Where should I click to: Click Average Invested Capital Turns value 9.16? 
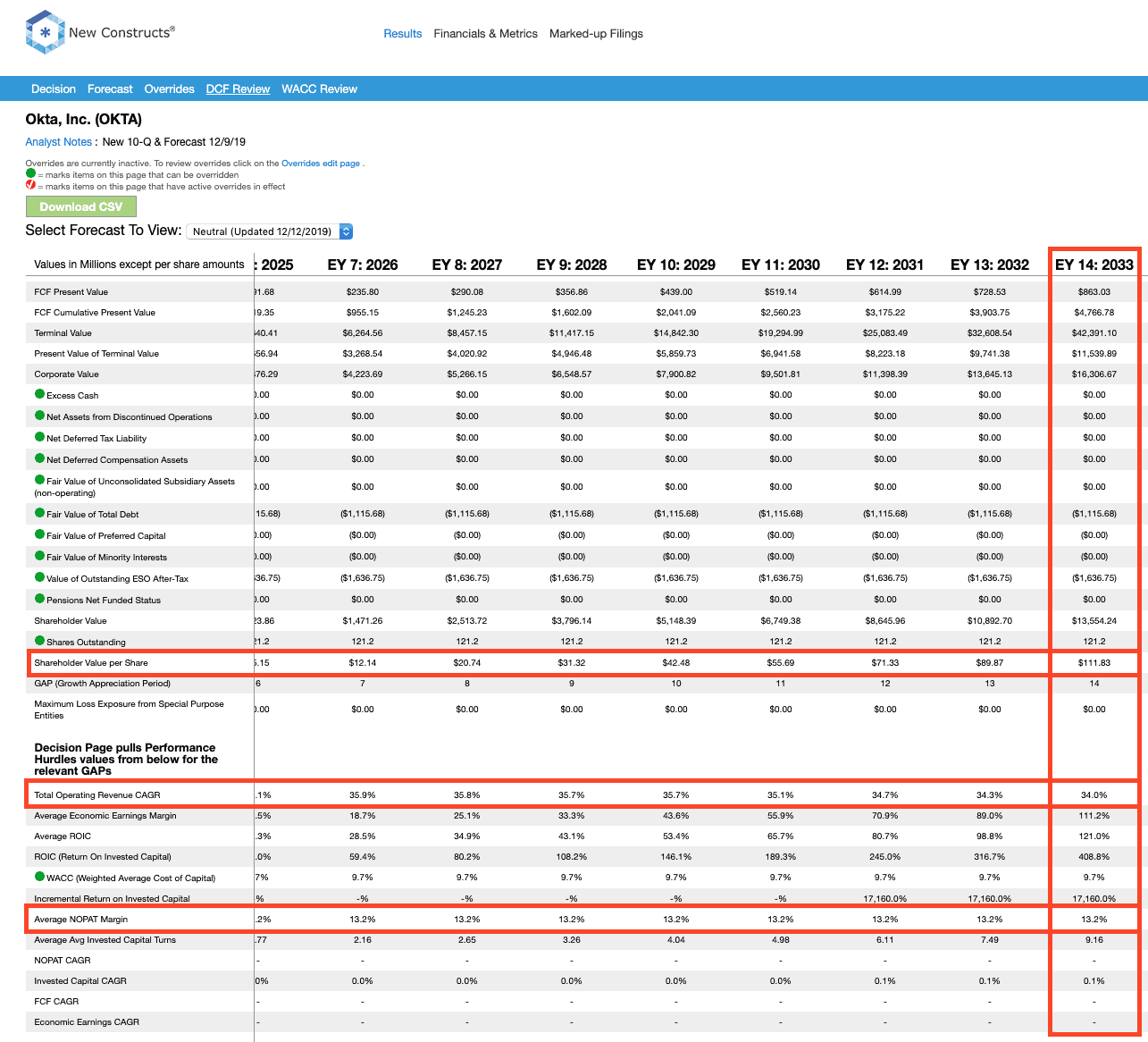1094,940
